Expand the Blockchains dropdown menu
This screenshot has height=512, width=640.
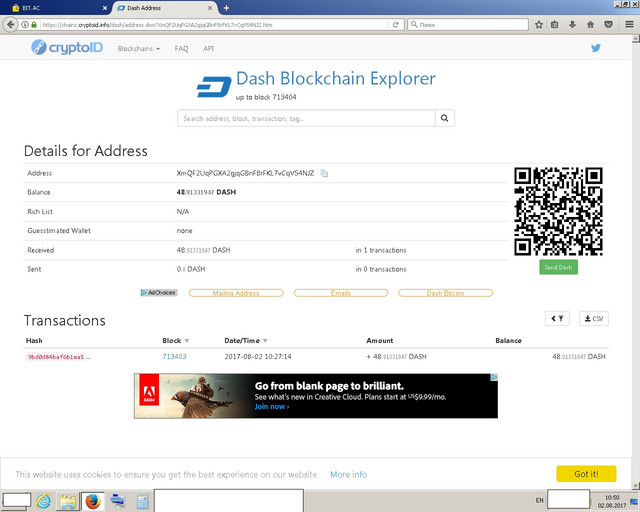click(138, 49)
